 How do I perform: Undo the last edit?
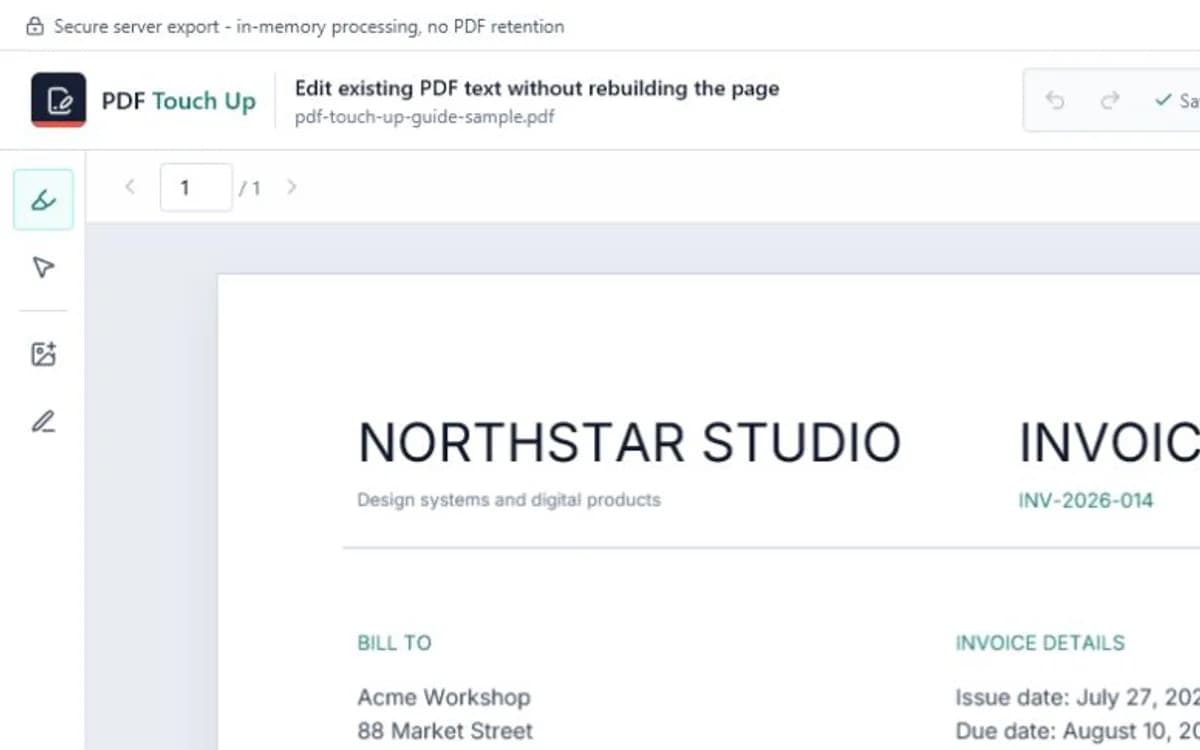coord(1055,100)
